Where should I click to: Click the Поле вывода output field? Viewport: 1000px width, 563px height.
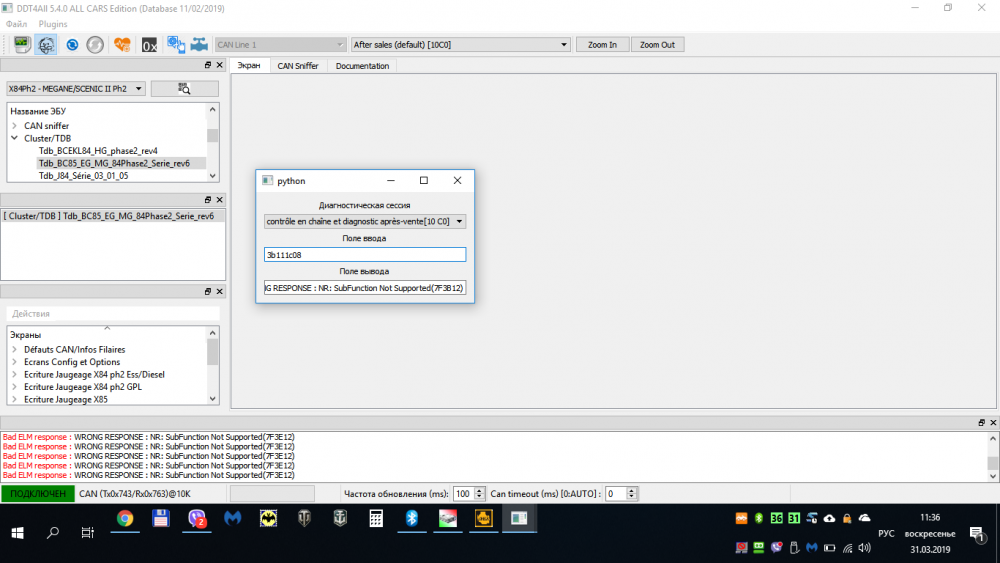[365, 288]
